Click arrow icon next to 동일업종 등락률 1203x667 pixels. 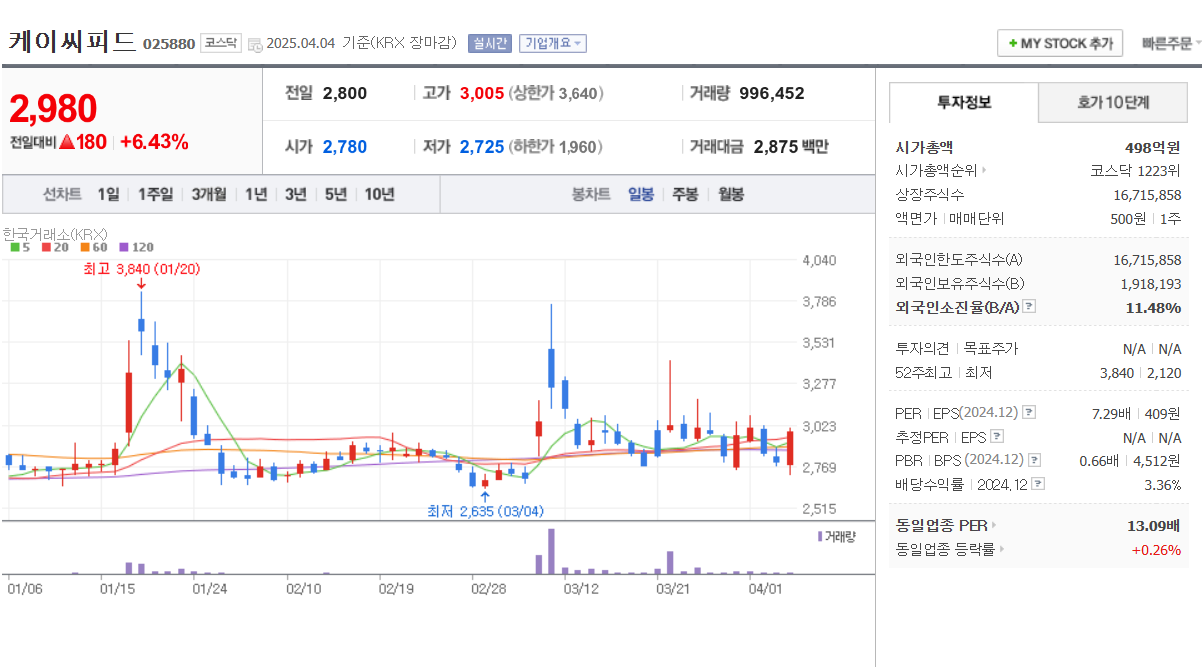[1002, 549]
